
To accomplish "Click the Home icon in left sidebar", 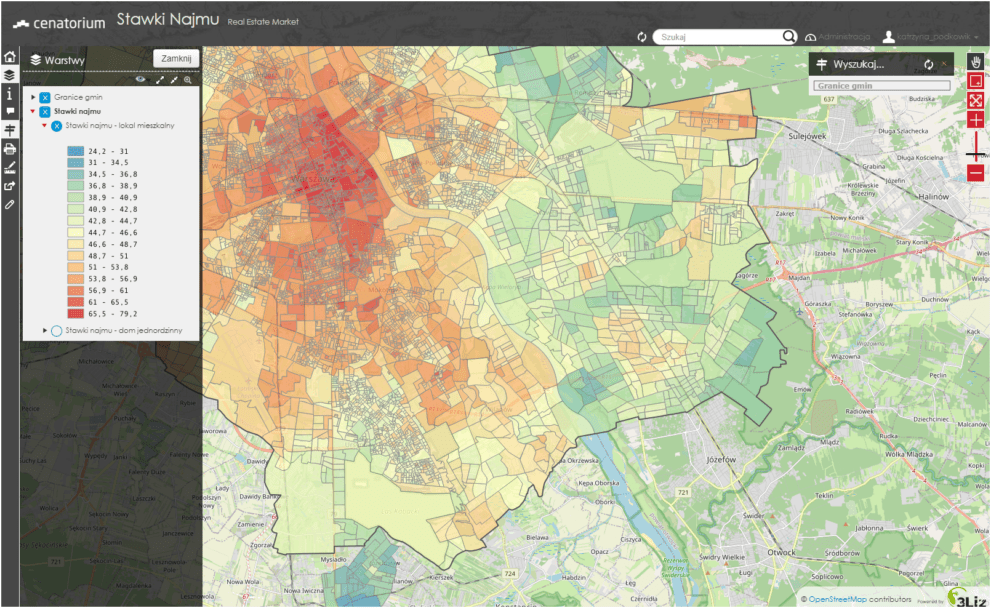I will (x=10, y=57).
